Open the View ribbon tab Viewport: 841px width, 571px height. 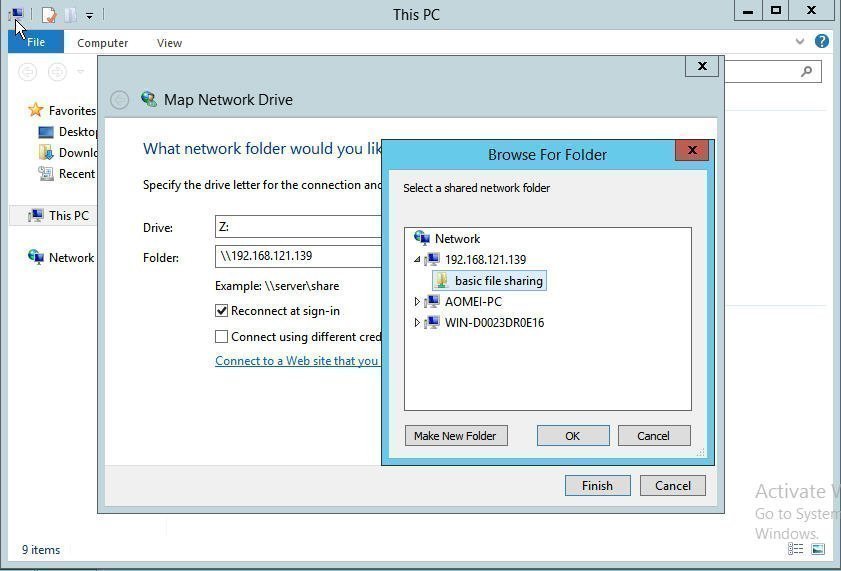[169, 43]
